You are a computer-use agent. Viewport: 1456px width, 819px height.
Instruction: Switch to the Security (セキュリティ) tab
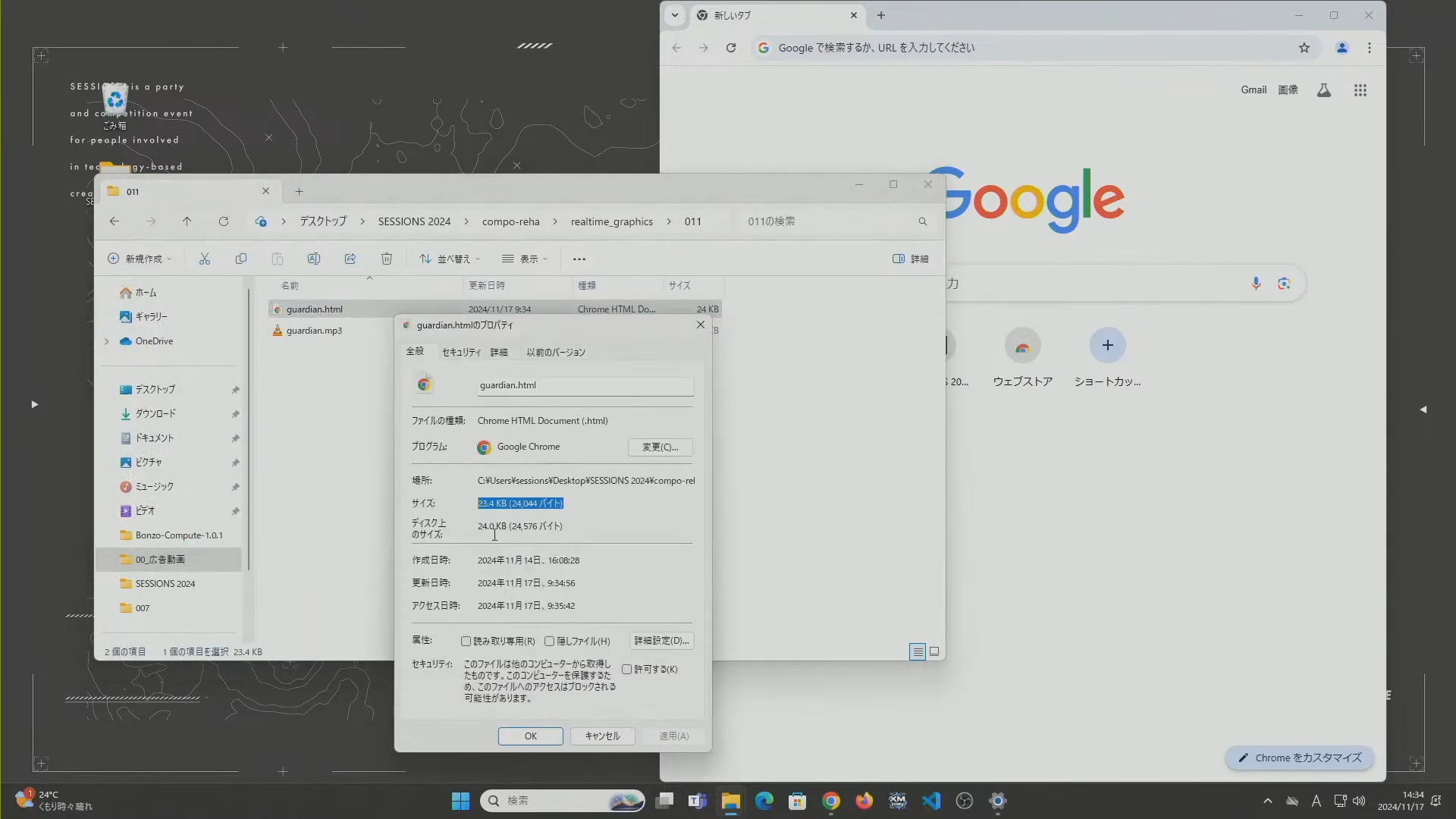[461, 353]
